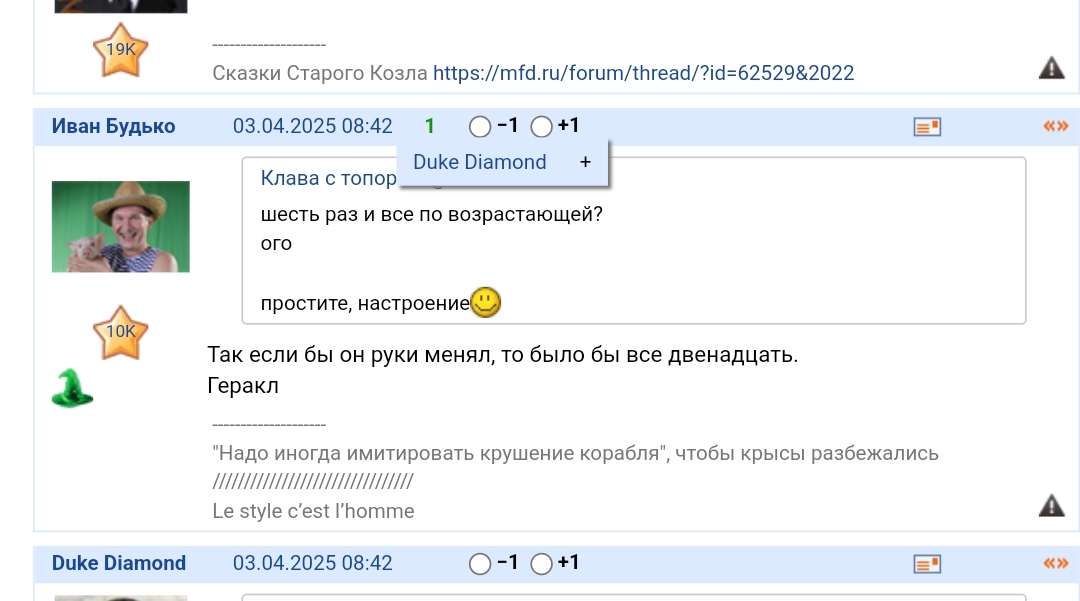Open the Иван Будько username link

pos(113,126)
